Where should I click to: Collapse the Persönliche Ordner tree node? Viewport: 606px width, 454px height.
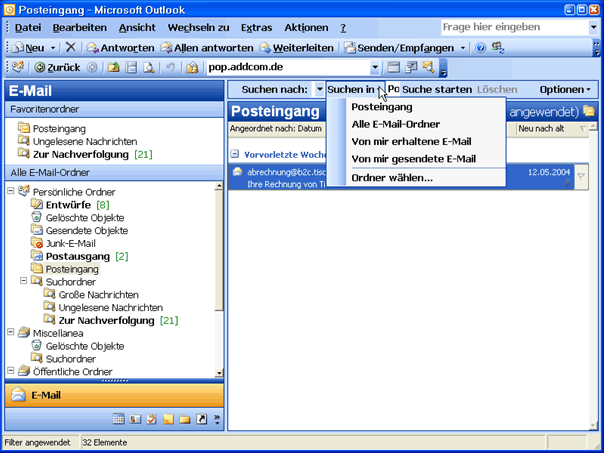tap(11, 190)
